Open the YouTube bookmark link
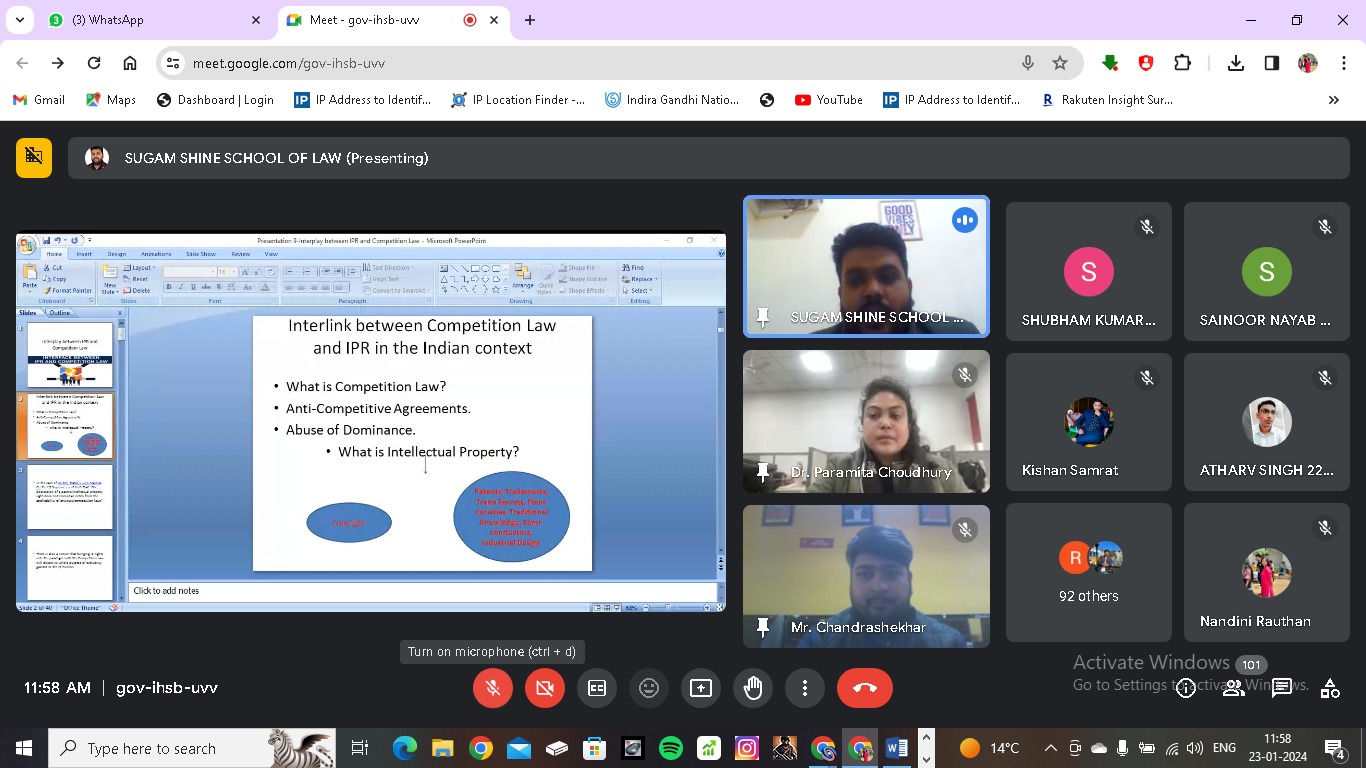The image size is (1366, 768). coord(828,100)
